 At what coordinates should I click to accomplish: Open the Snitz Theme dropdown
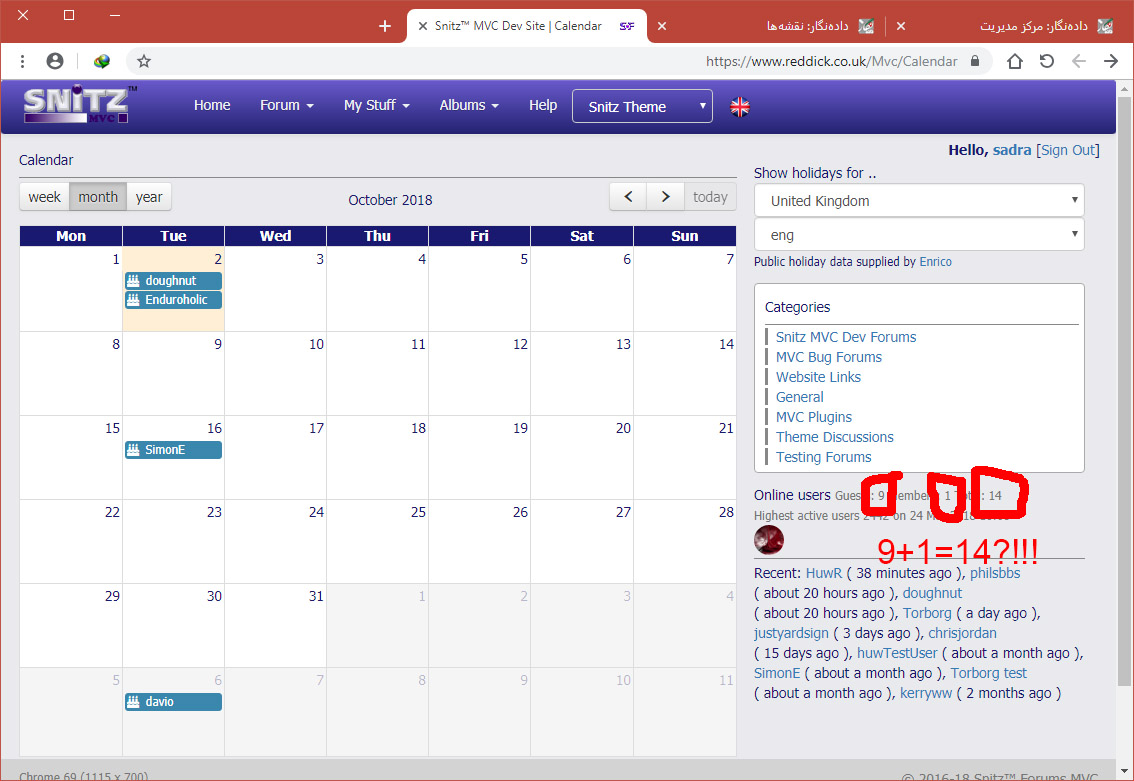[x=642, y=107]
